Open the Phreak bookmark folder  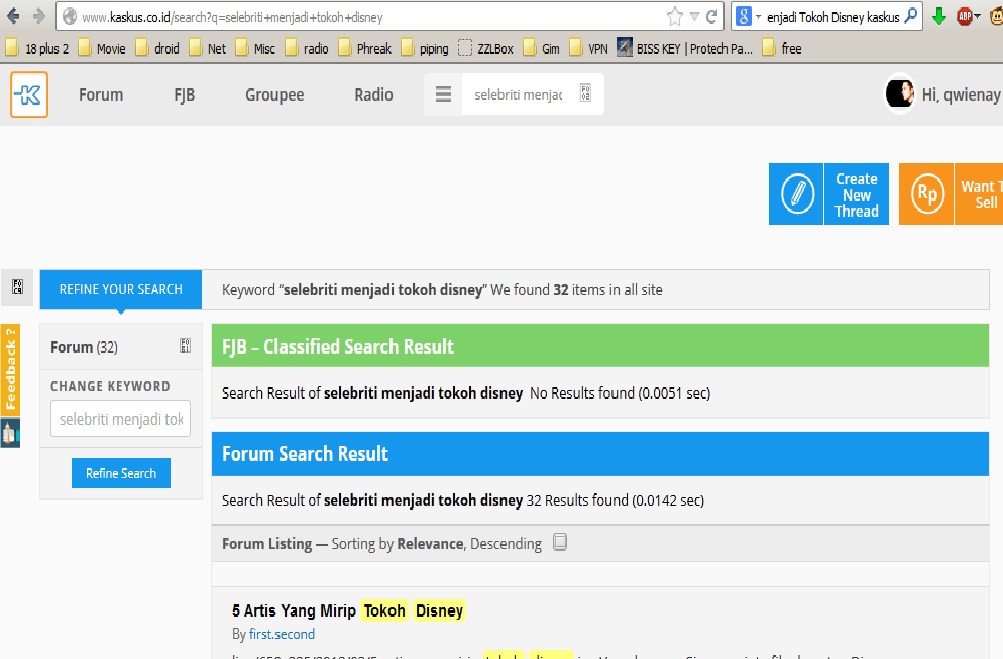pos(365,49)
